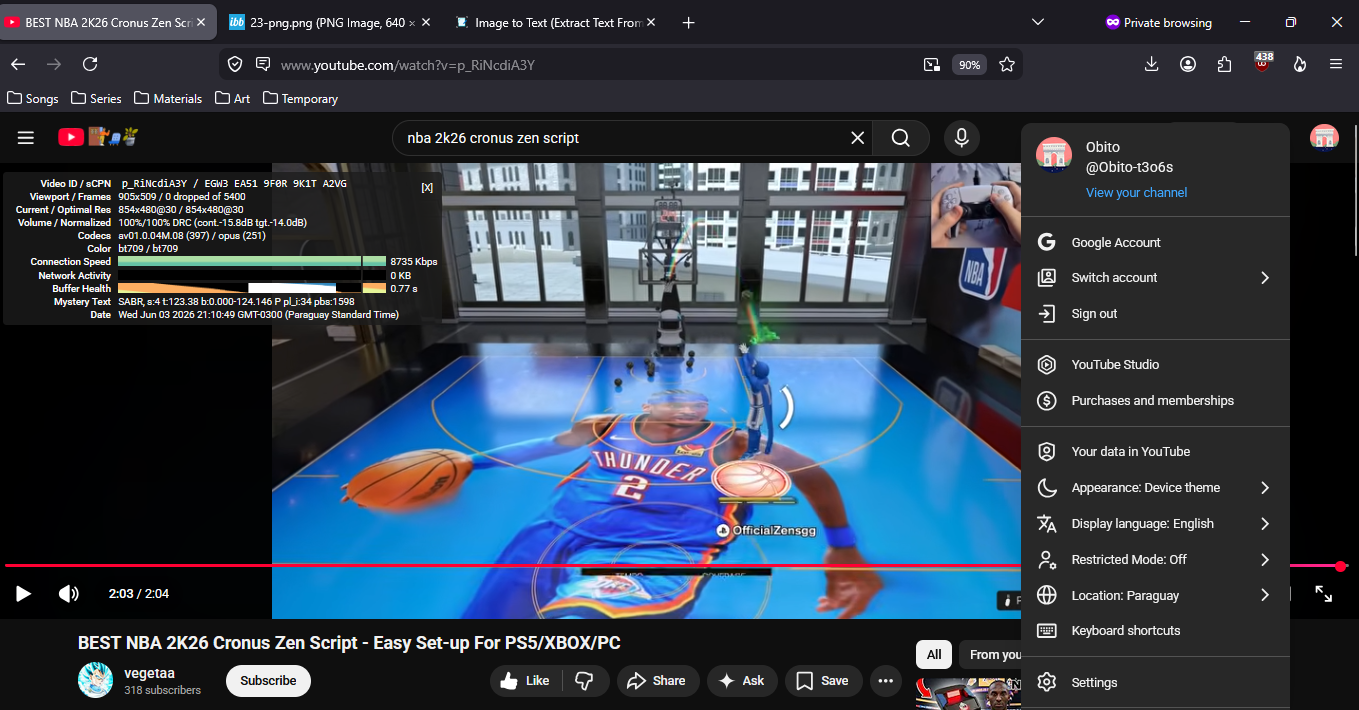Expand Location: Paraguay options

pos(1155,596)
